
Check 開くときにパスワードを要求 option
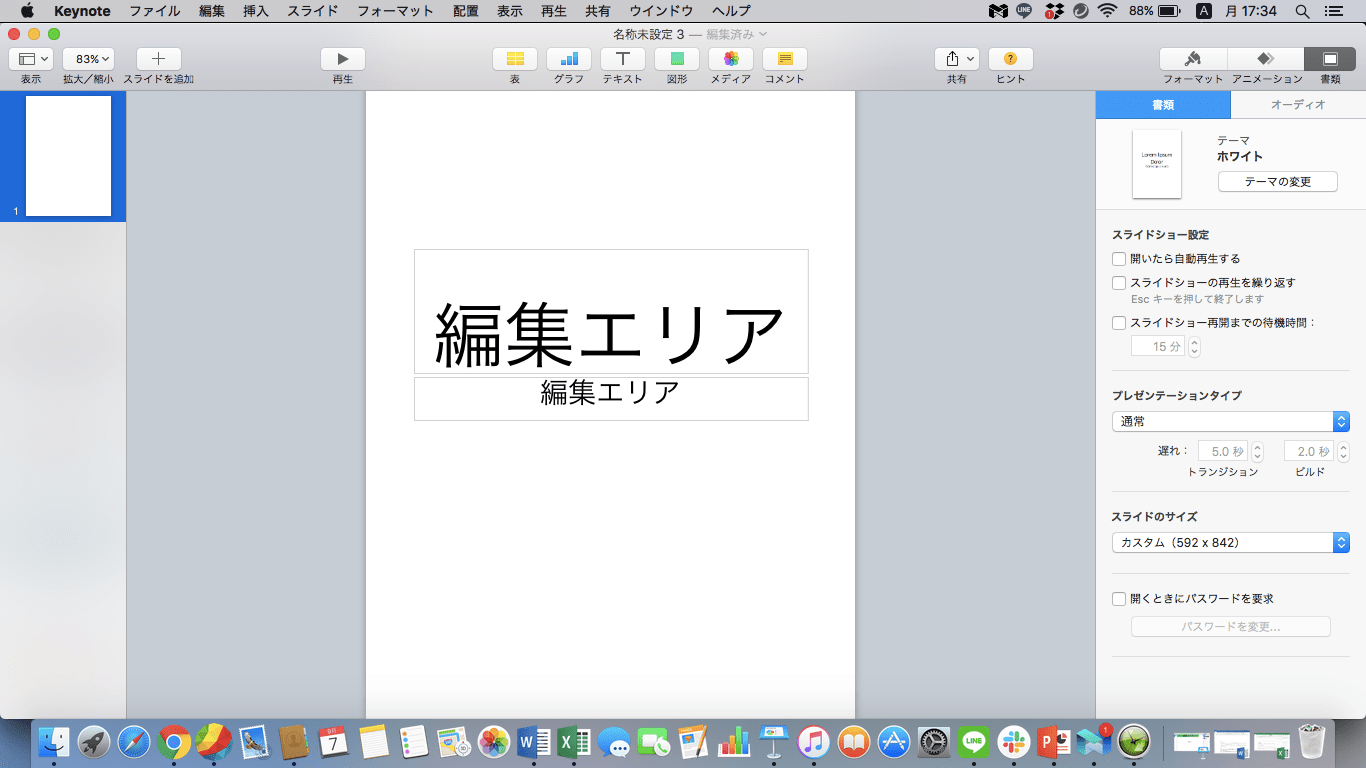1119,599
